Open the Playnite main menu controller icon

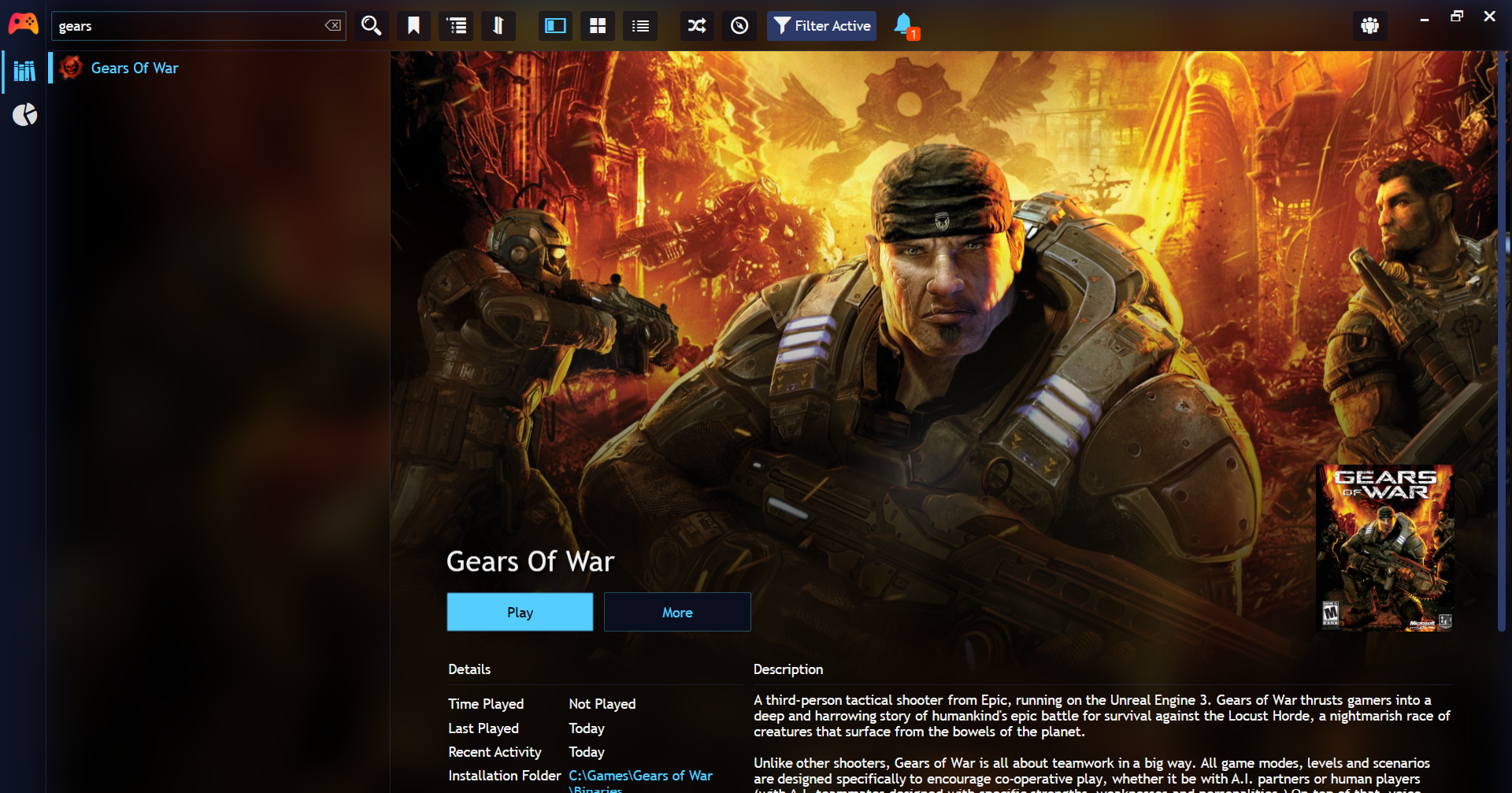(x=24, y=24)
